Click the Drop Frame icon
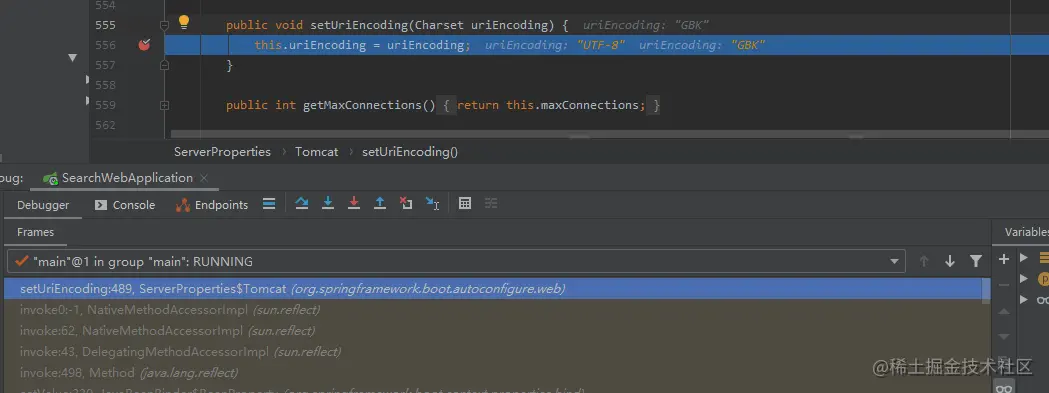The height and width of the screenshot is (393, 1049). (x=406, y=204)
